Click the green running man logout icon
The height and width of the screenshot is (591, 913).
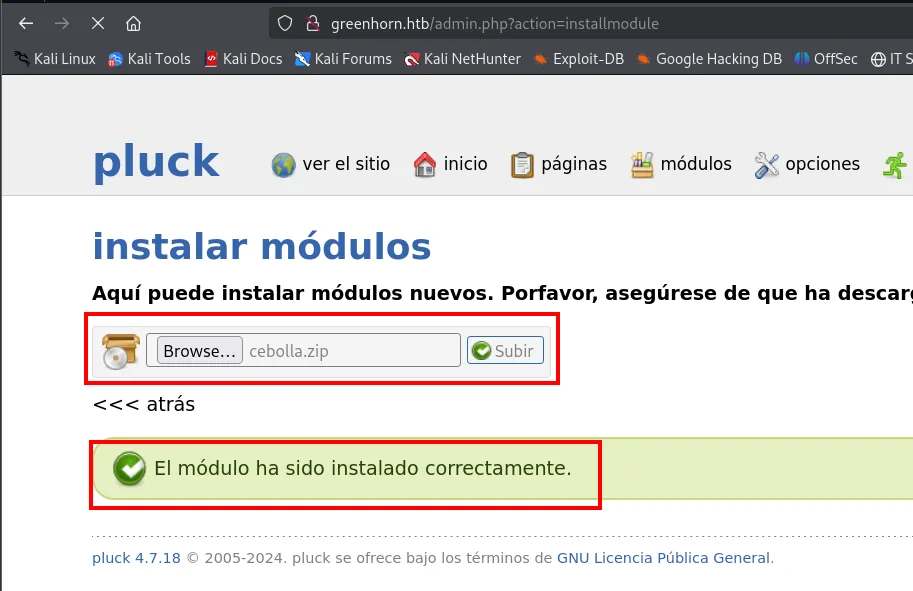point(896,165)
